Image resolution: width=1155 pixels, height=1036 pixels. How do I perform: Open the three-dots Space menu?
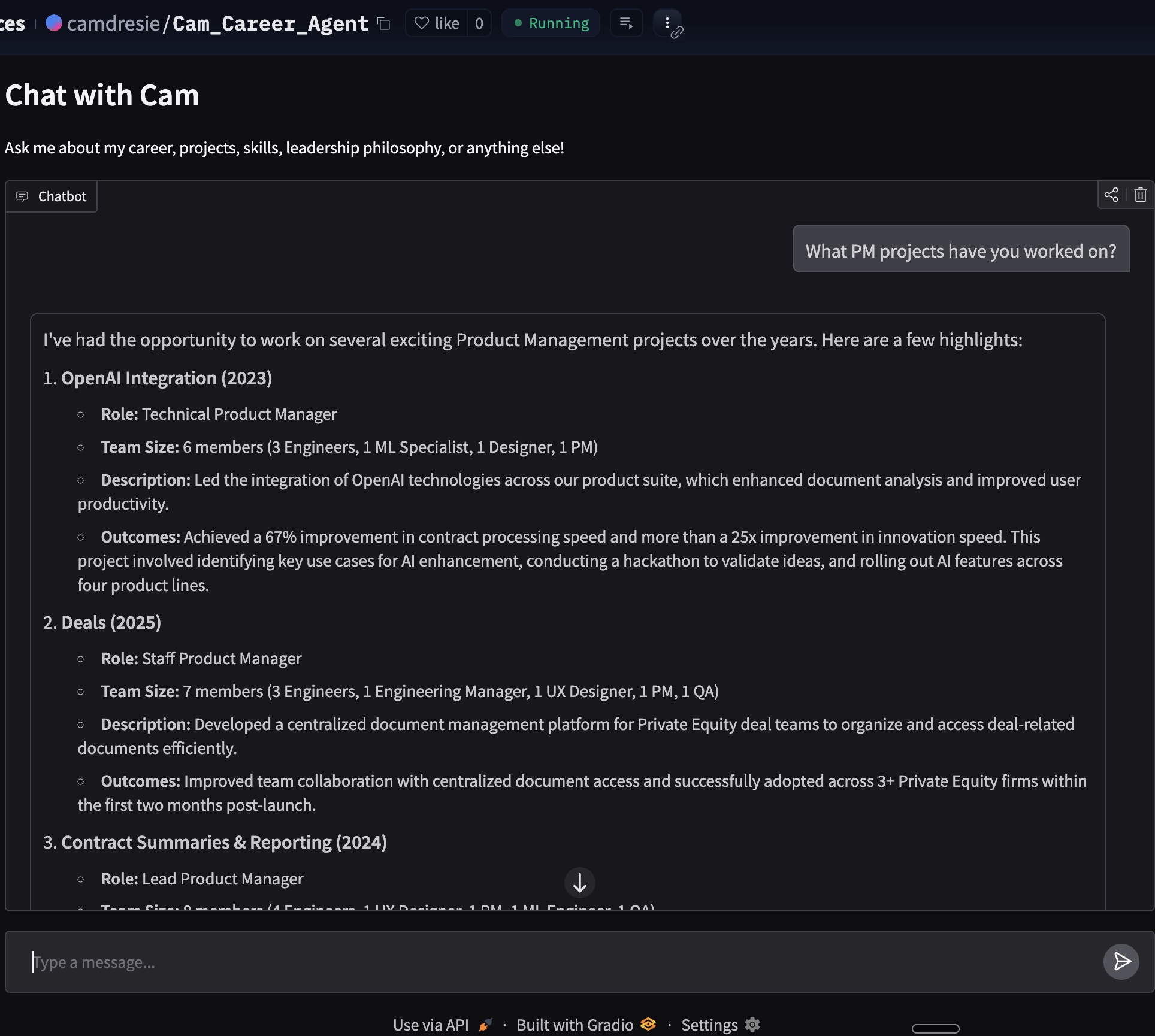click(x=666, y=23)
